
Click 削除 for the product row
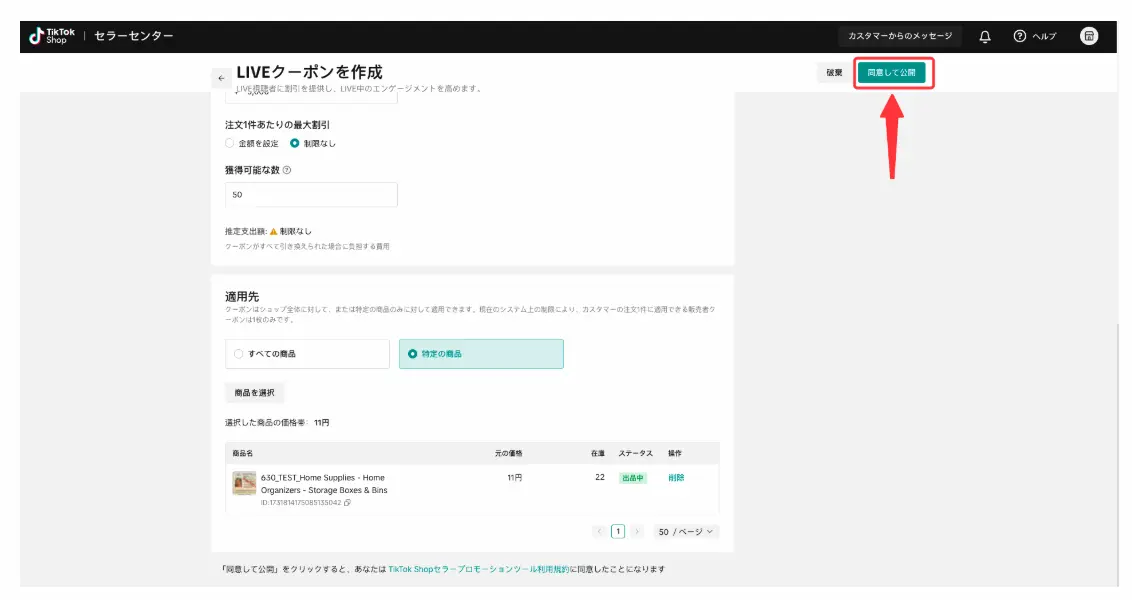(x=676, y=478)
